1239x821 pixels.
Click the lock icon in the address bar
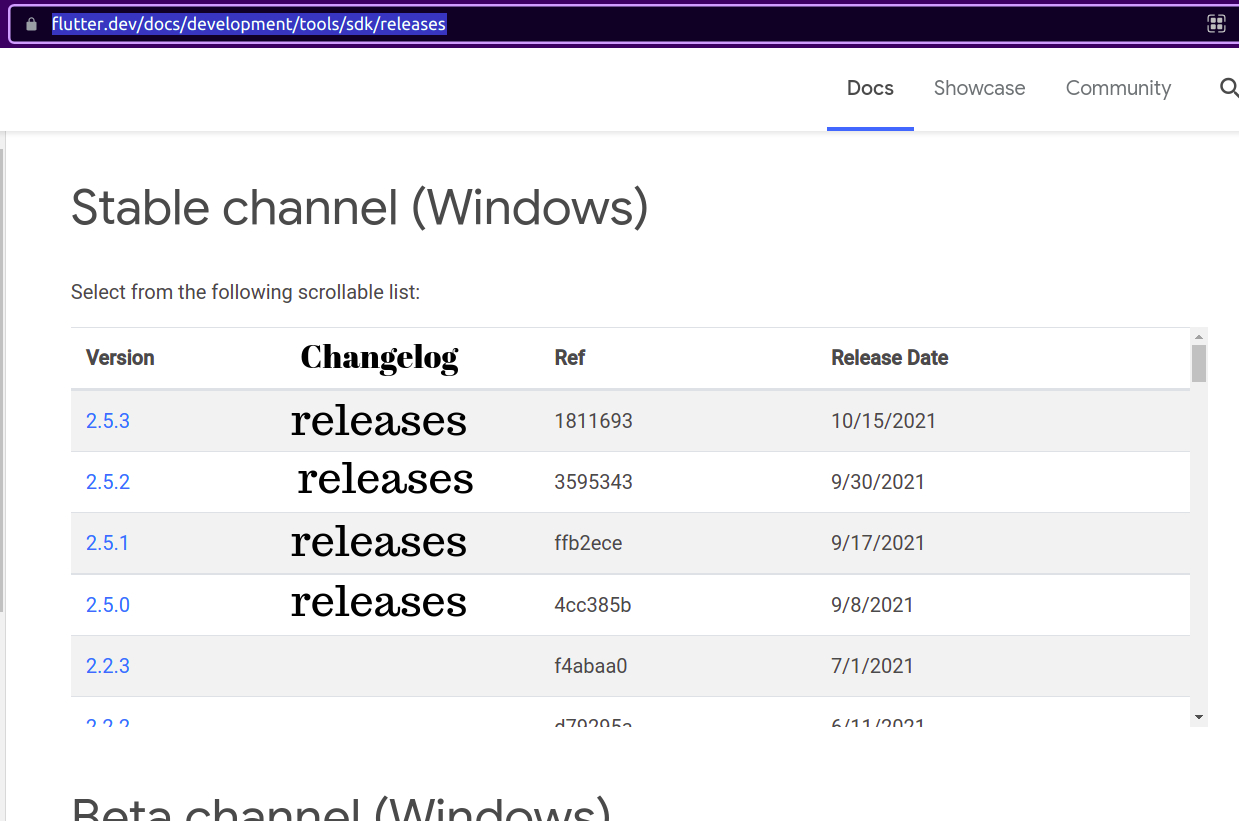31,24
